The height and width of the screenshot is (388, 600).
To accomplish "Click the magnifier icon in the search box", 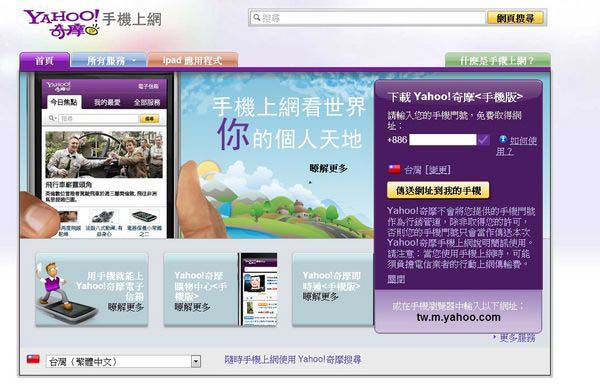I will click(x=257, y=18).
